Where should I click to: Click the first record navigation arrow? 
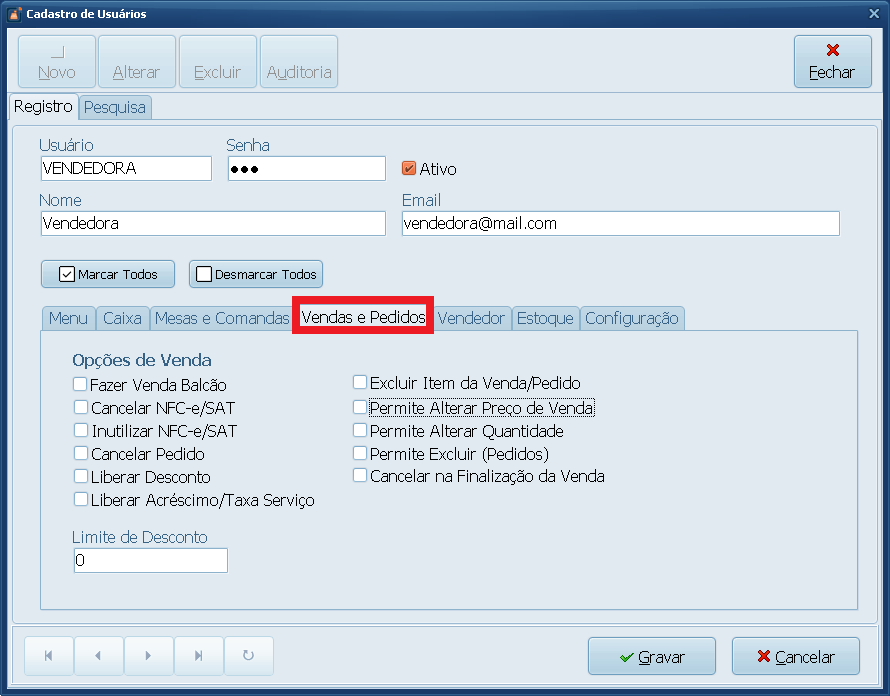[49, 656]
